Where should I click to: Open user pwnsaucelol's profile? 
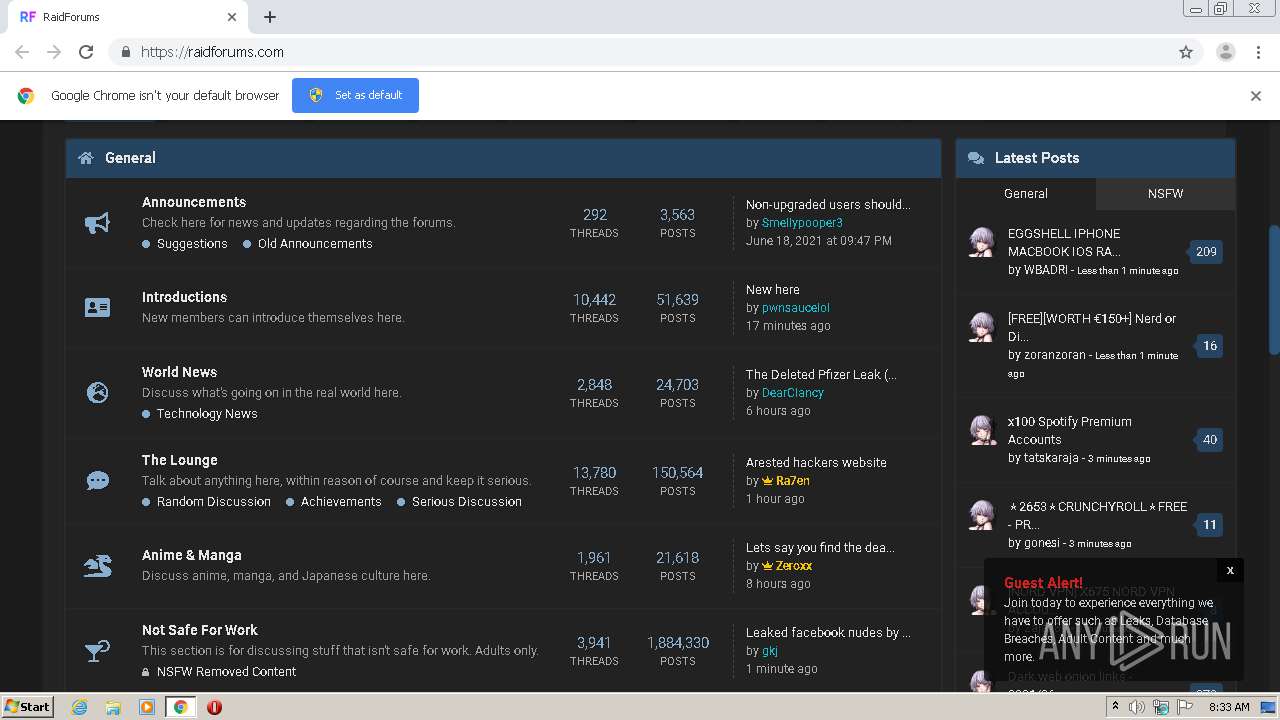coord(796,308)
